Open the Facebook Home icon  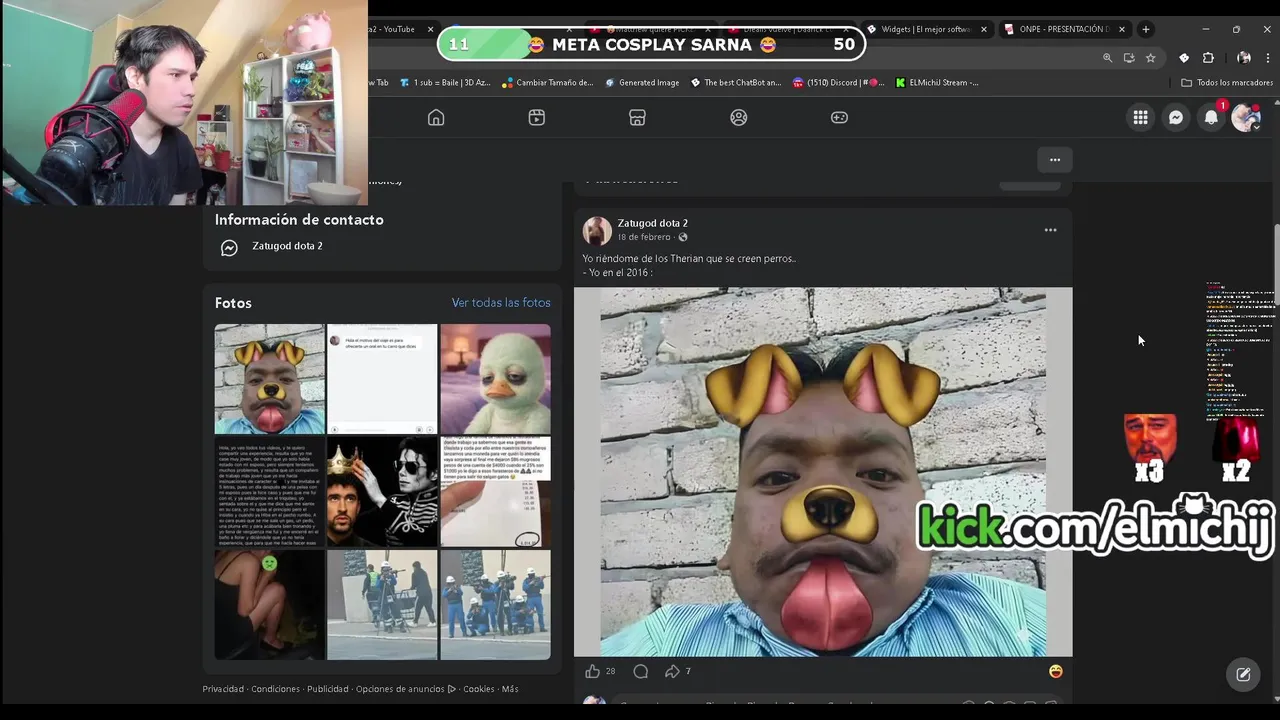[x=436, y=117]
